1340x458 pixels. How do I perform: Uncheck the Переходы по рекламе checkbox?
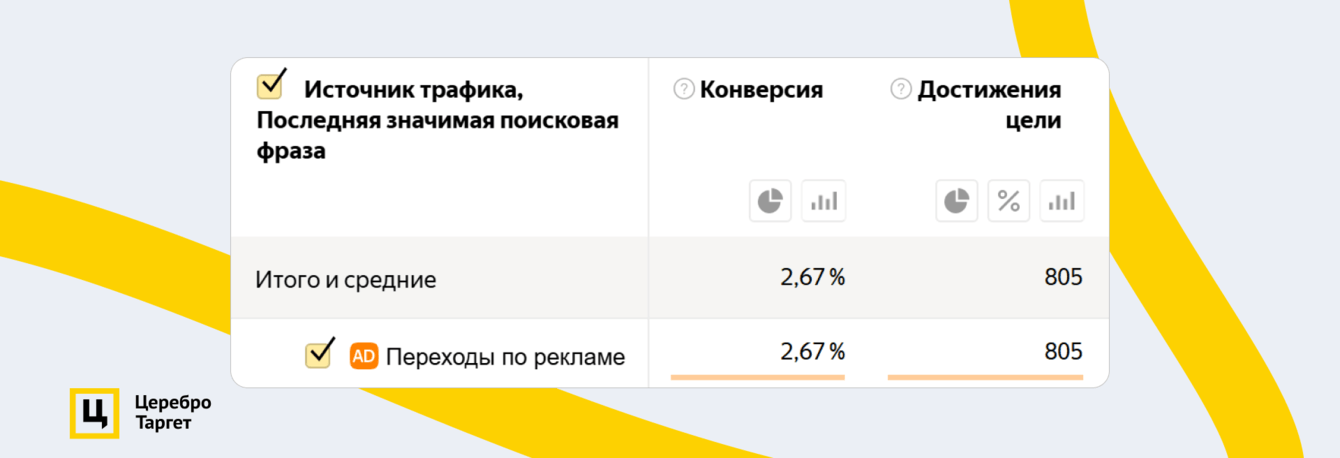pos(319,355)
